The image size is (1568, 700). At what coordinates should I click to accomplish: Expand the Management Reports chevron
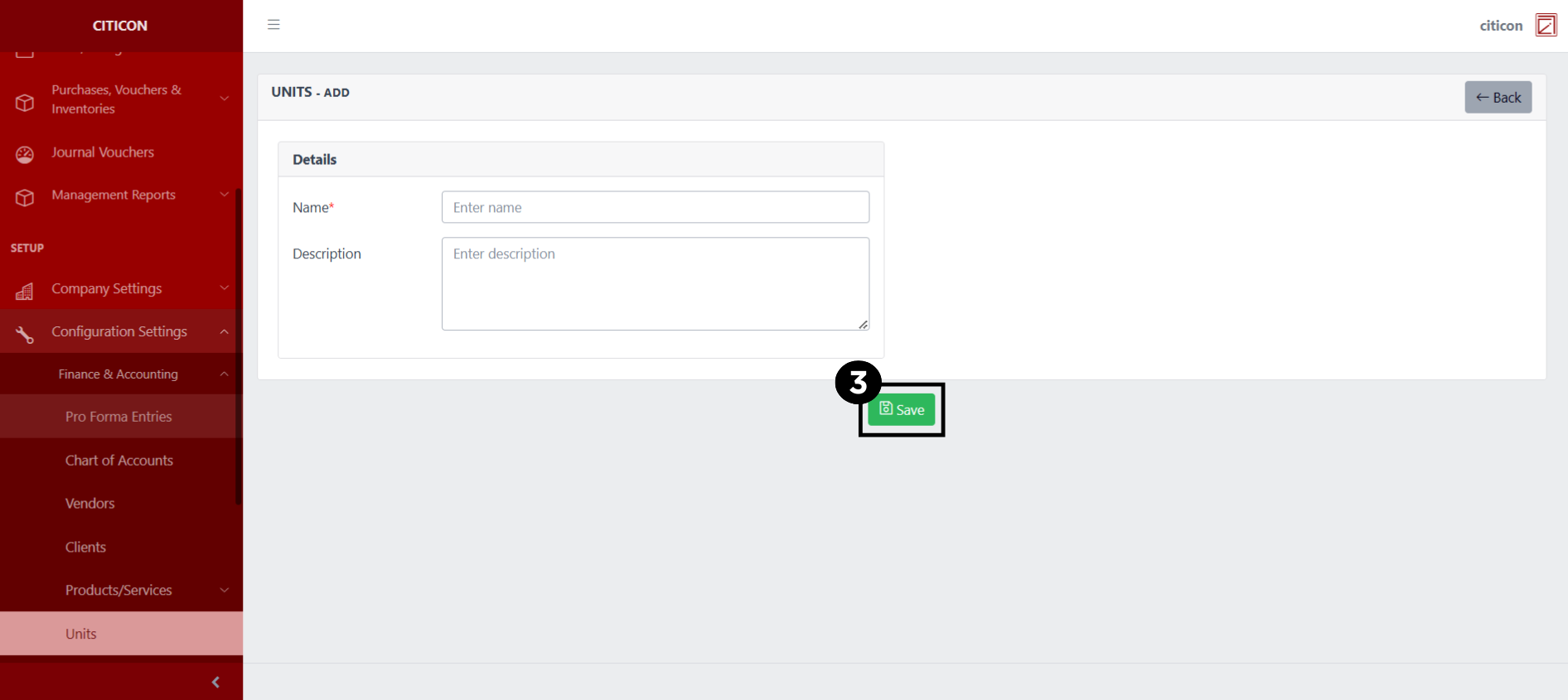[224, 195]
